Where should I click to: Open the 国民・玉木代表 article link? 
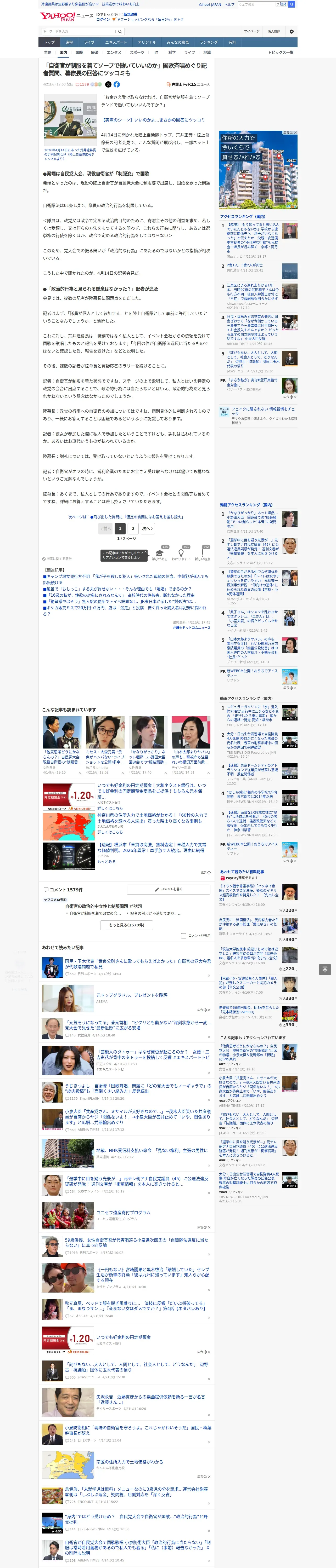tap(138, 964)
